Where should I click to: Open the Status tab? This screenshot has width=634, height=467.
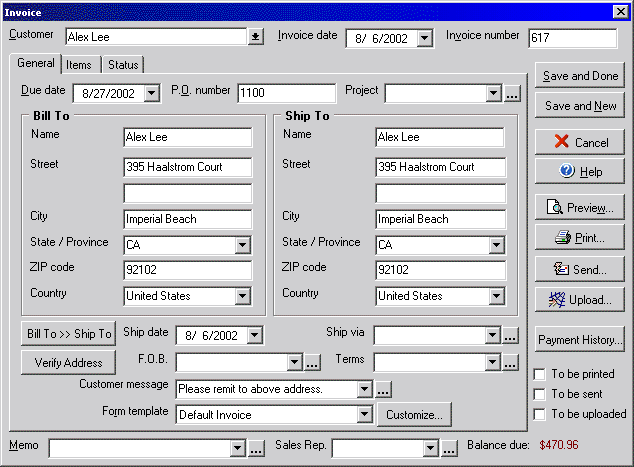pyautogui.click(x=123, y=65)
